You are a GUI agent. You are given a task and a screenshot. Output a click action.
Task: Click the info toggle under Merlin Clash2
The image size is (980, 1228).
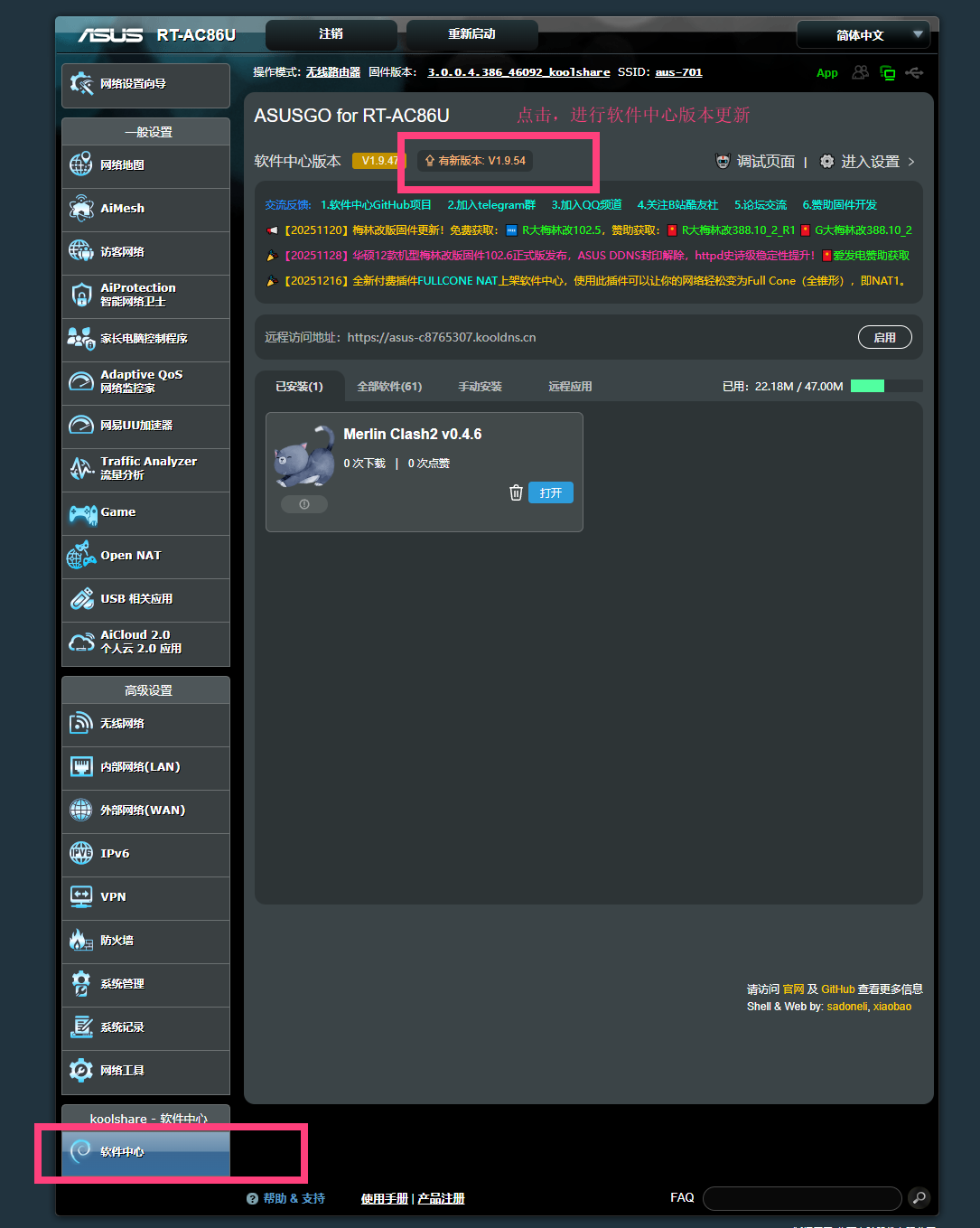pos(304,504)
